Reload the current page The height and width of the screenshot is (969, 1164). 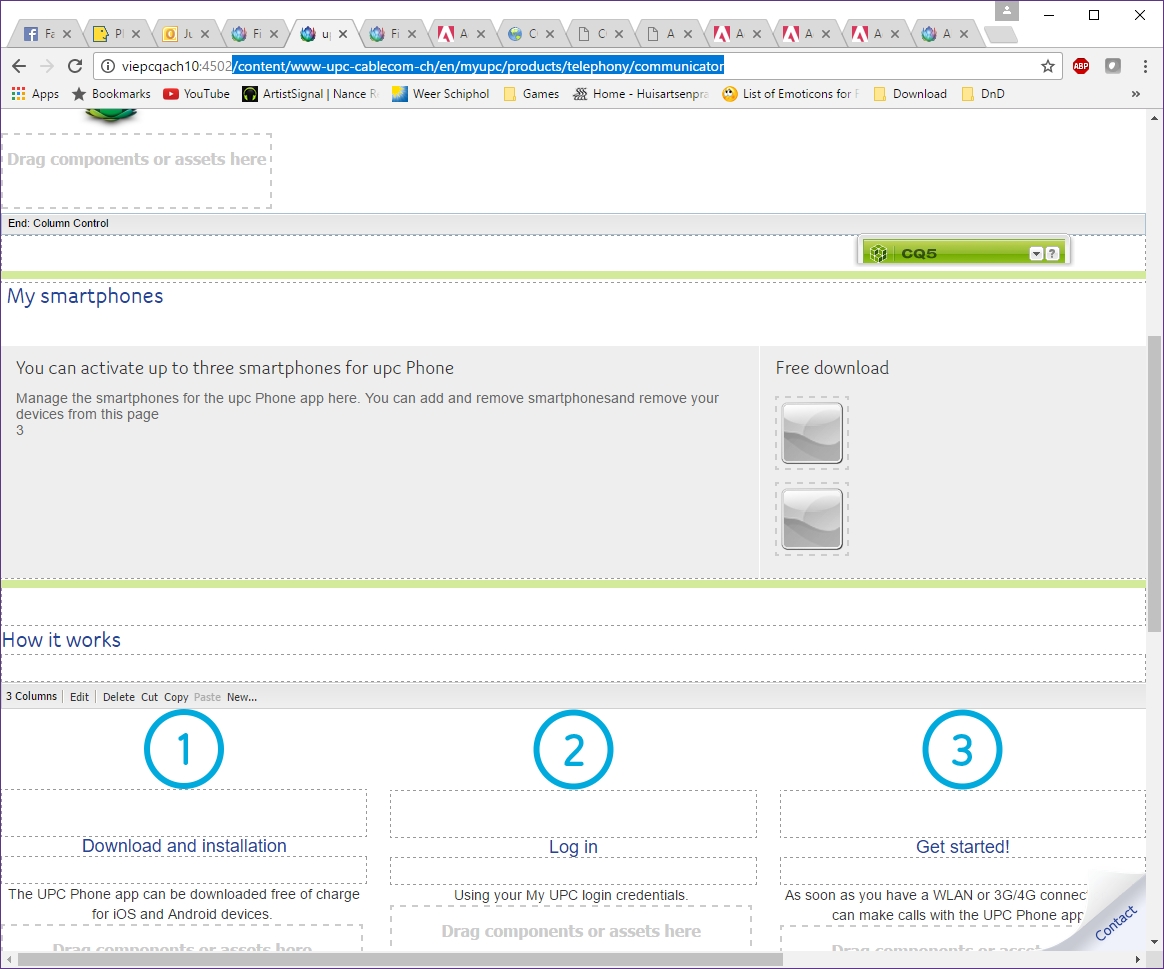[75, 66]
